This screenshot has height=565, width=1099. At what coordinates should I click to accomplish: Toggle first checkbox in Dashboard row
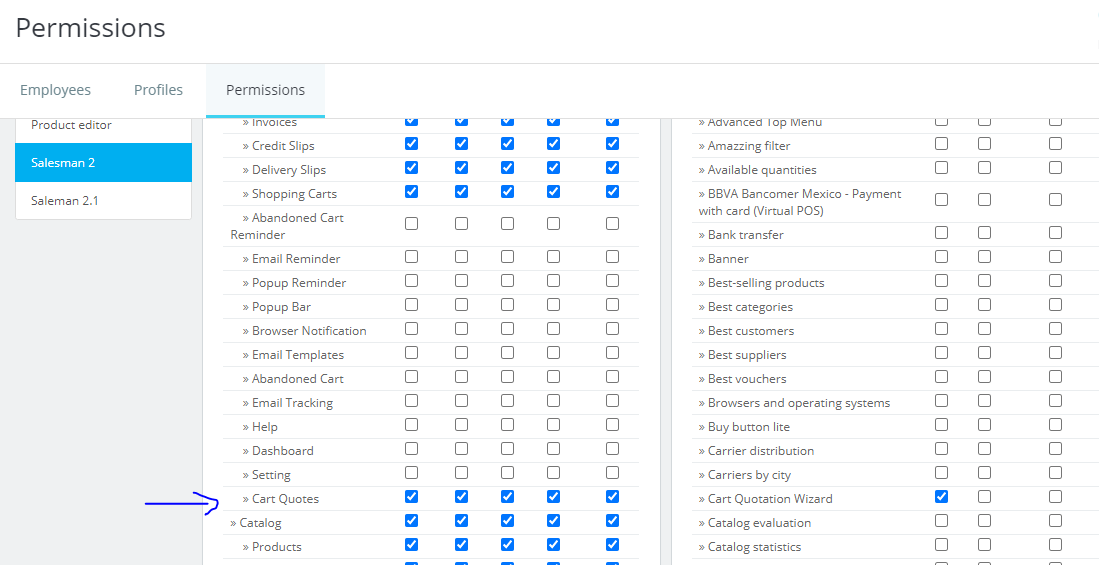[x=411, y=449]
